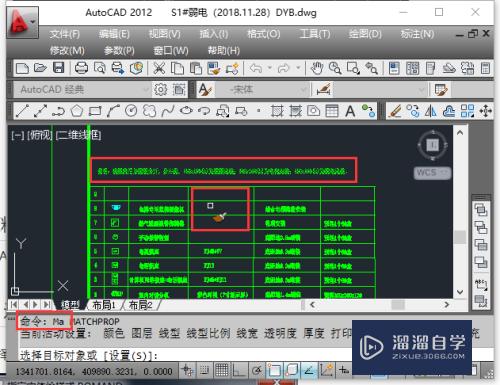The width and height of the screenshot is (500, 385).
Task: Select the Multiline Text A tool
Action: click(x=350, y=111)
